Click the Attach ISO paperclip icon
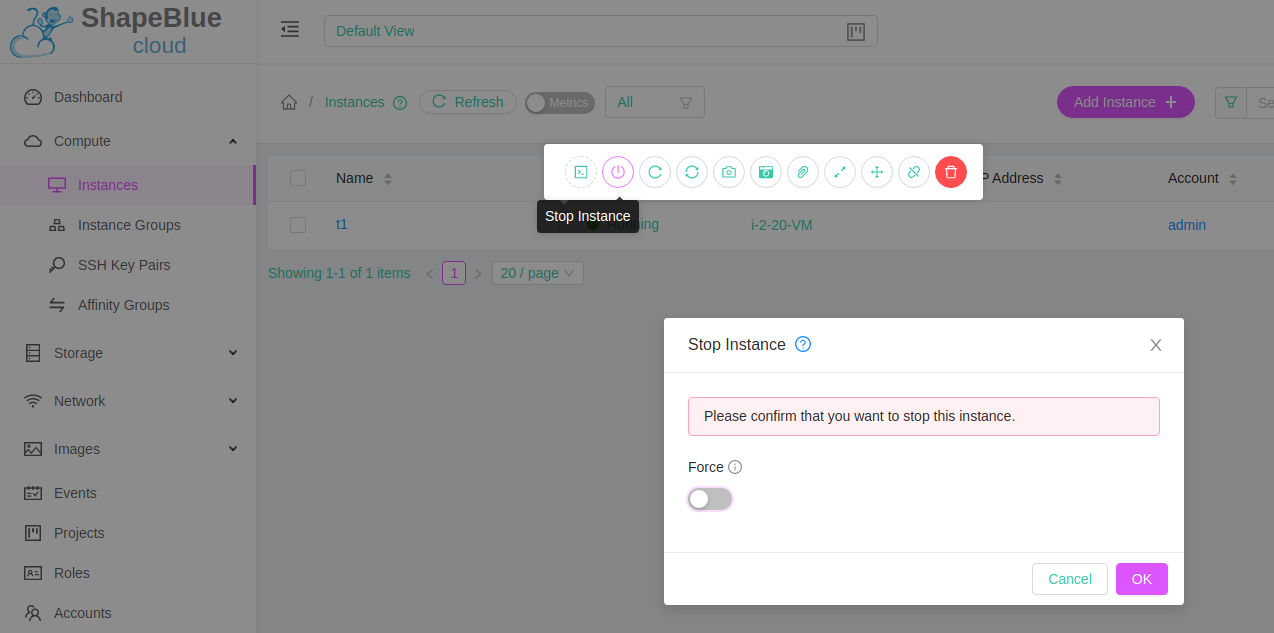Viewport: 1274px width, 633px height. (803, 172)
